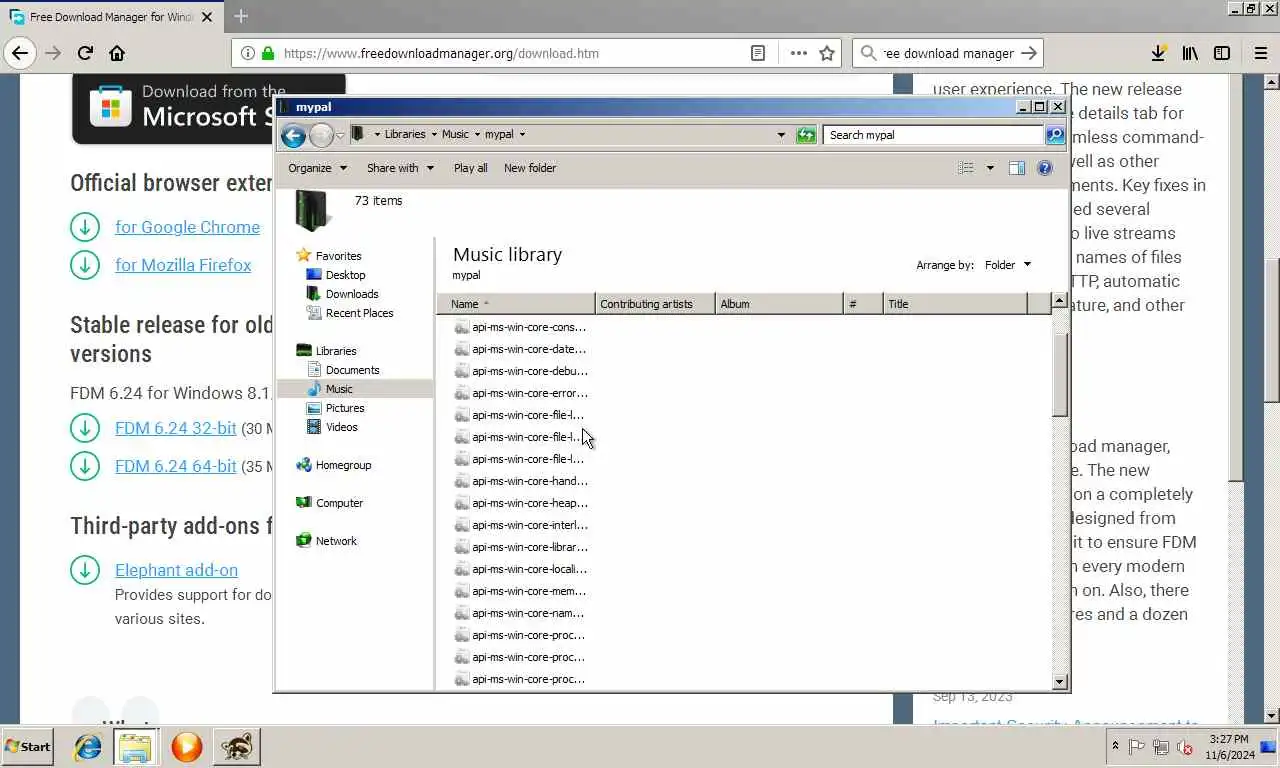The width and height of the screenshot is (1280, 768).
Task: Click the browser forward button
Action: 53,53
